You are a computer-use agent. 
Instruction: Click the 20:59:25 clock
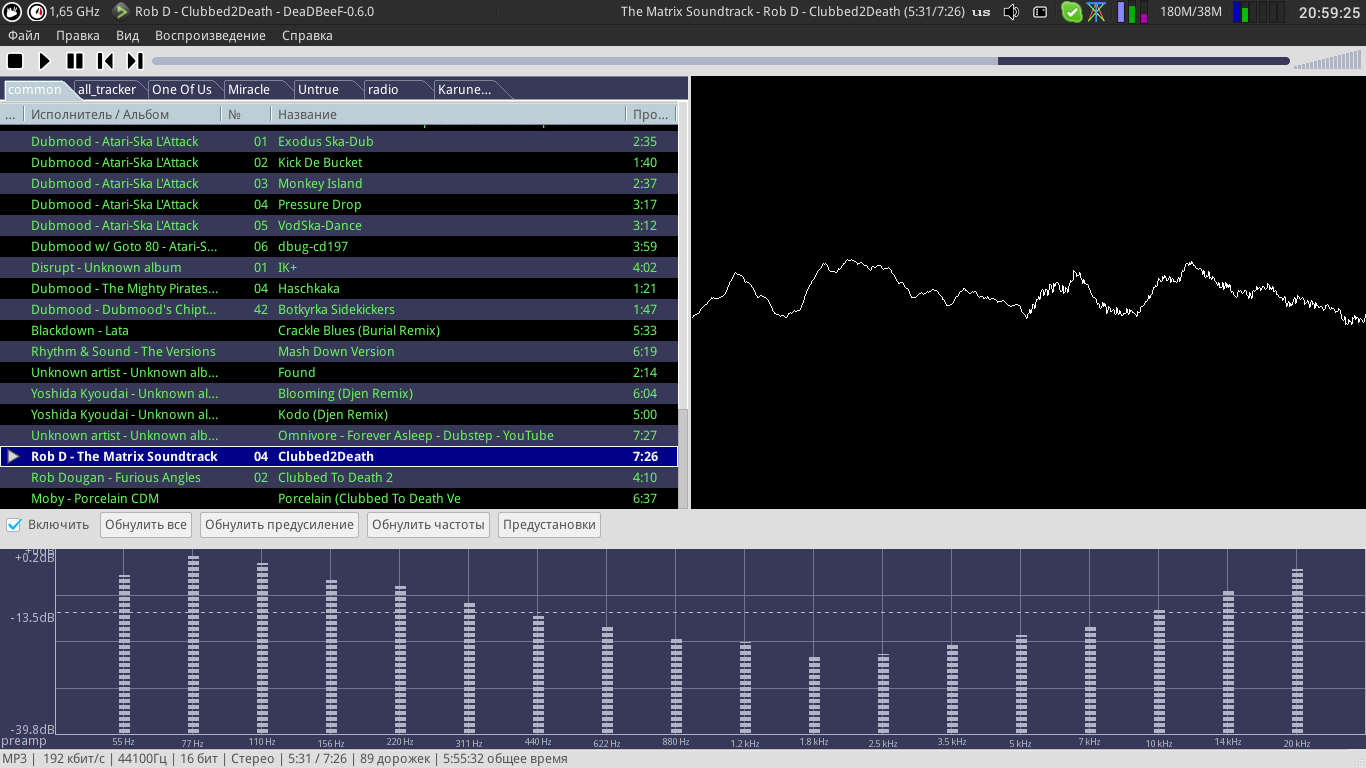pyautogui.click(x=1329, y=12)
